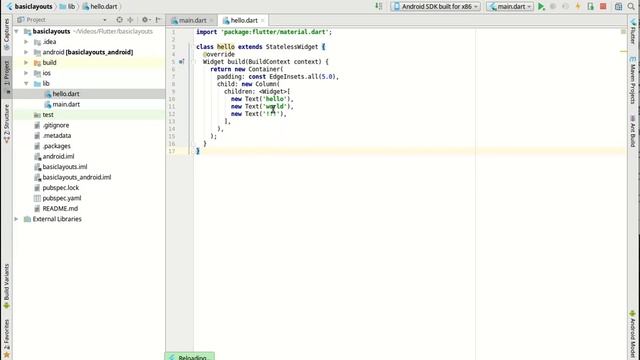
Task: Run the app with the green play button
Action: pyautogui.click(x=541, y=7)
